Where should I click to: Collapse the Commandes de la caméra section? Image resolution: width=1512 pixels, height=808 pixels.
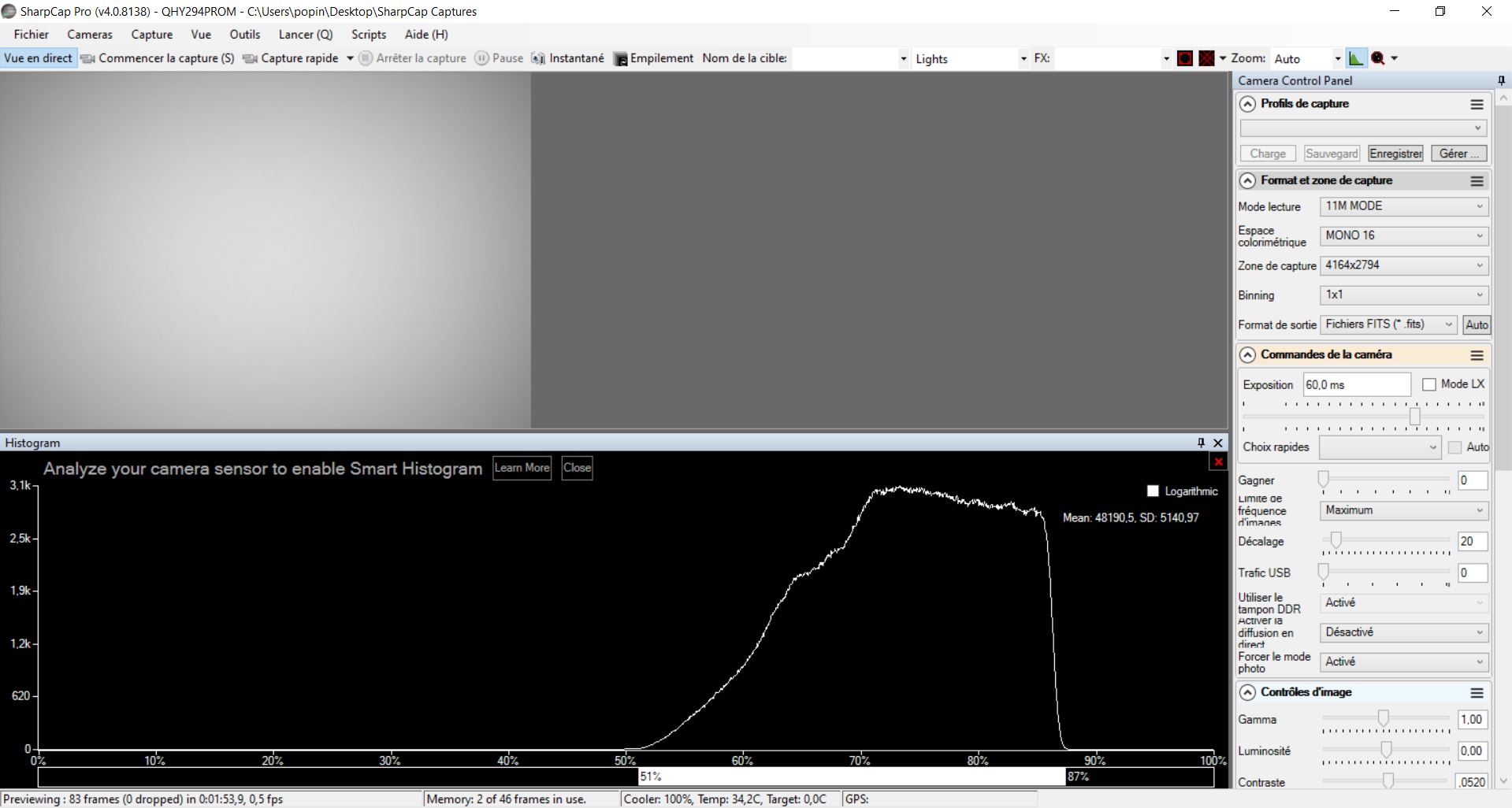click(x=1247, y=355)
